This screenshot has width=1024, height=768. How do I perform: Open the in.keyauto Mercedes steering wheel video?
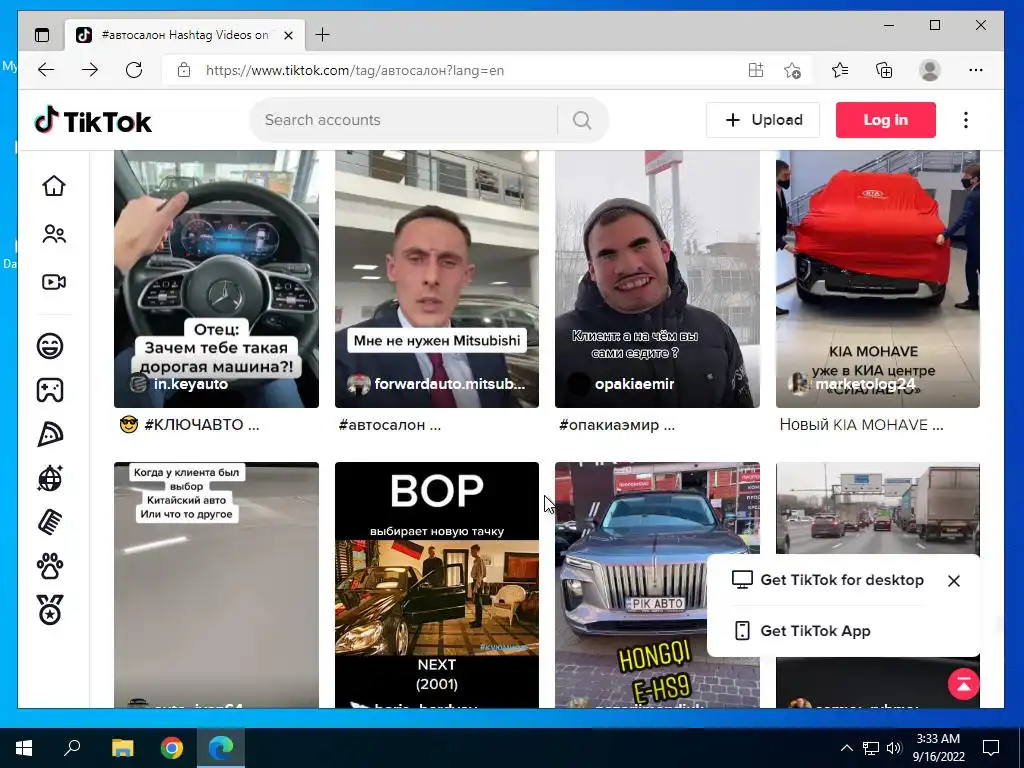[x=216, y=279]
